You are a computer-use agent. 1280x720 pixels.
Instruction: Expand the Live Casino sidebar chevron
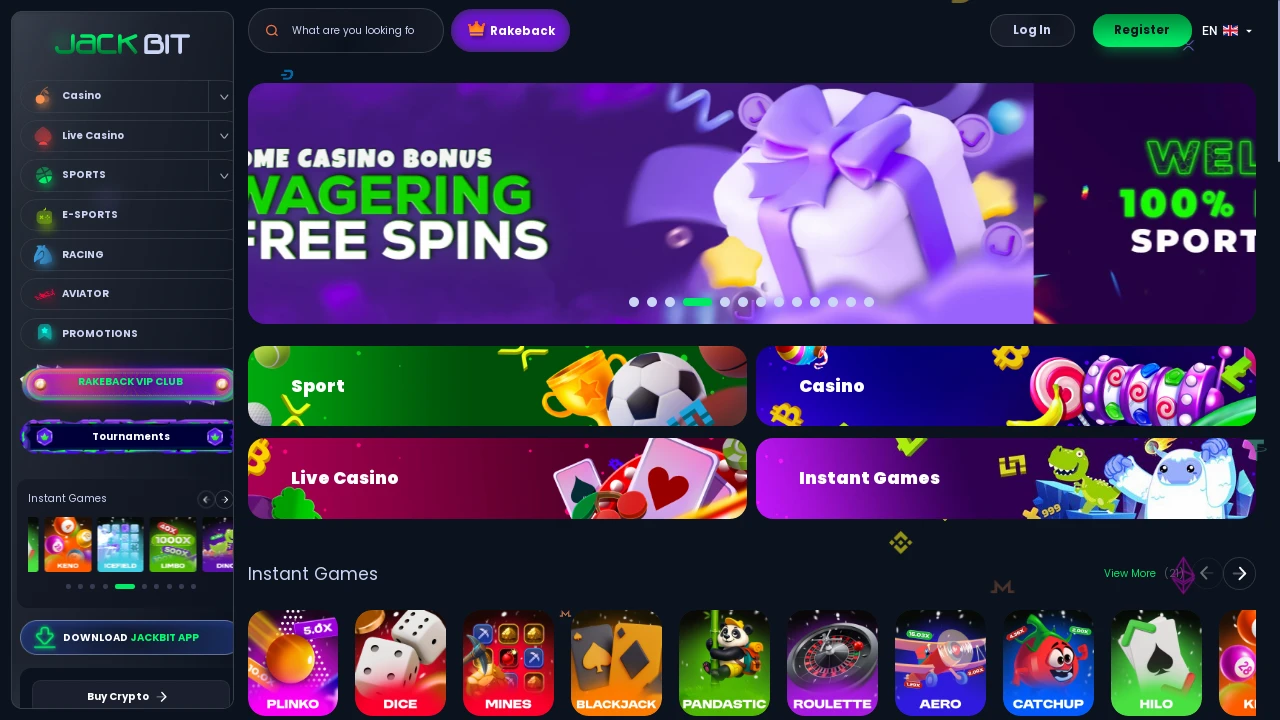pos(223,136)
